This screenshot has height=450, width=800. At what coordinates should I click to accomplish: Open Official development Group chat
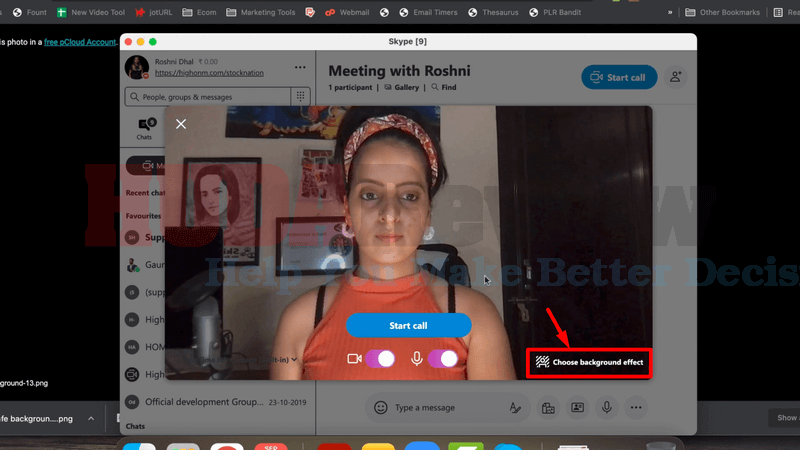(217, 402)
